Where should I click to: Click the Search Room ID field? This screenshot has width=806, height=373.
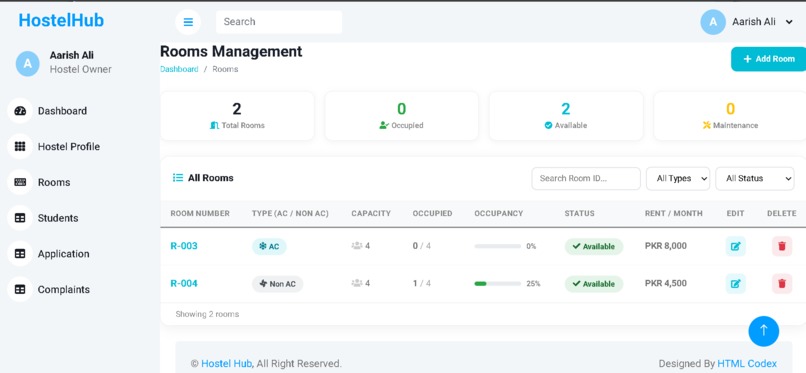pyautogui.click(x=586, y=178)
